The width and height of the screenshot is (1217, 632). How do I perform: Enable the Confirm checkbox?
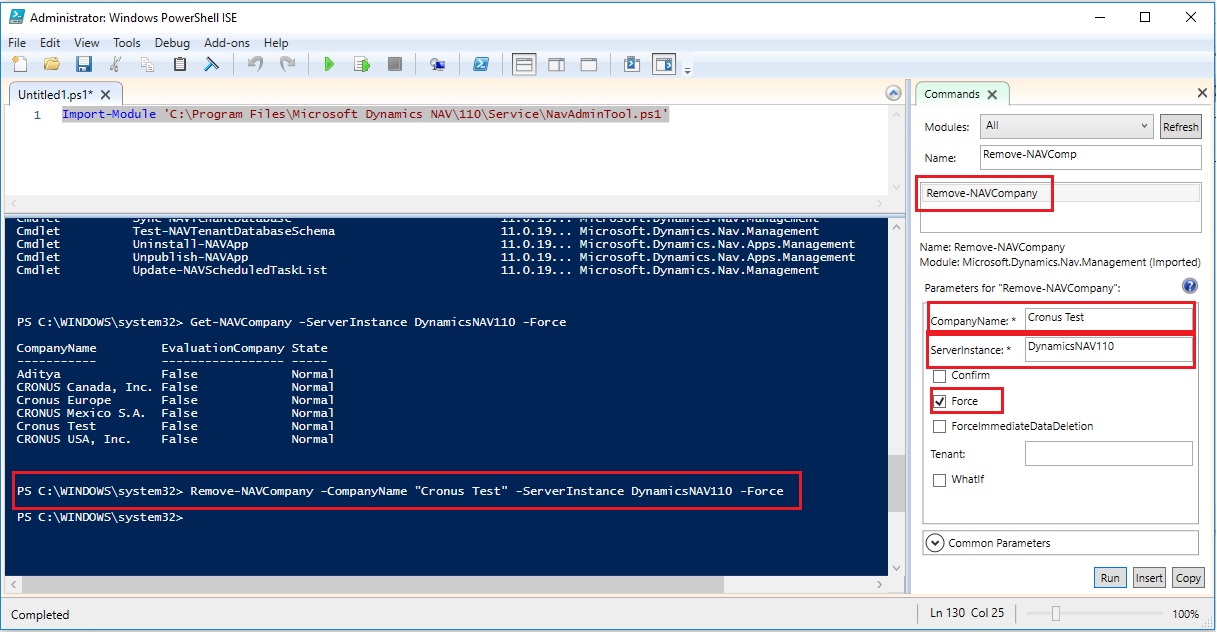939,376
